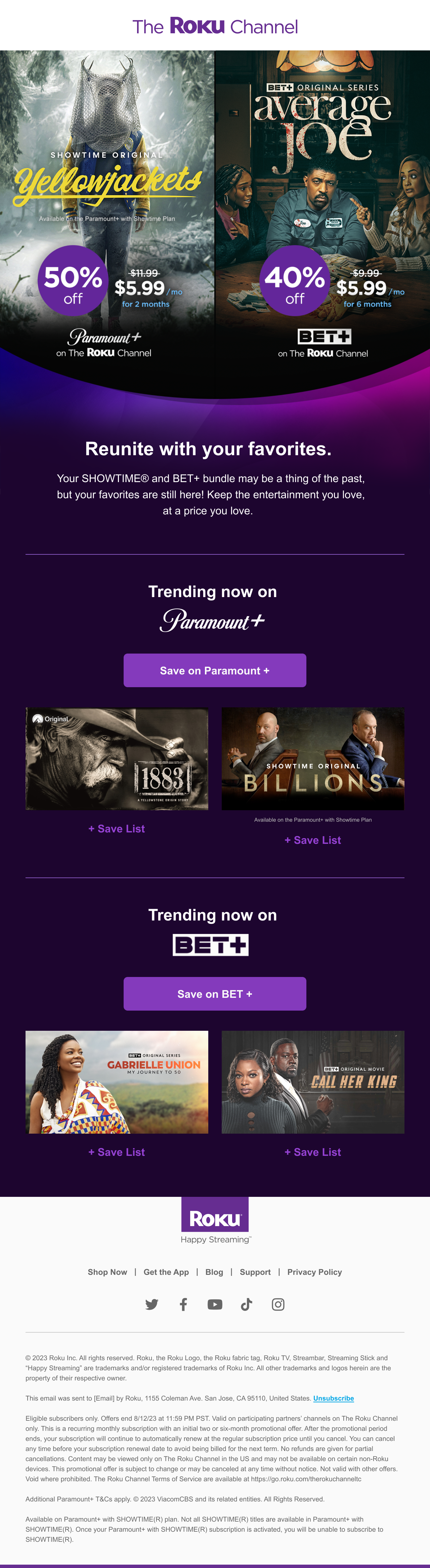Click Save on BET + button

click(215, 993)
